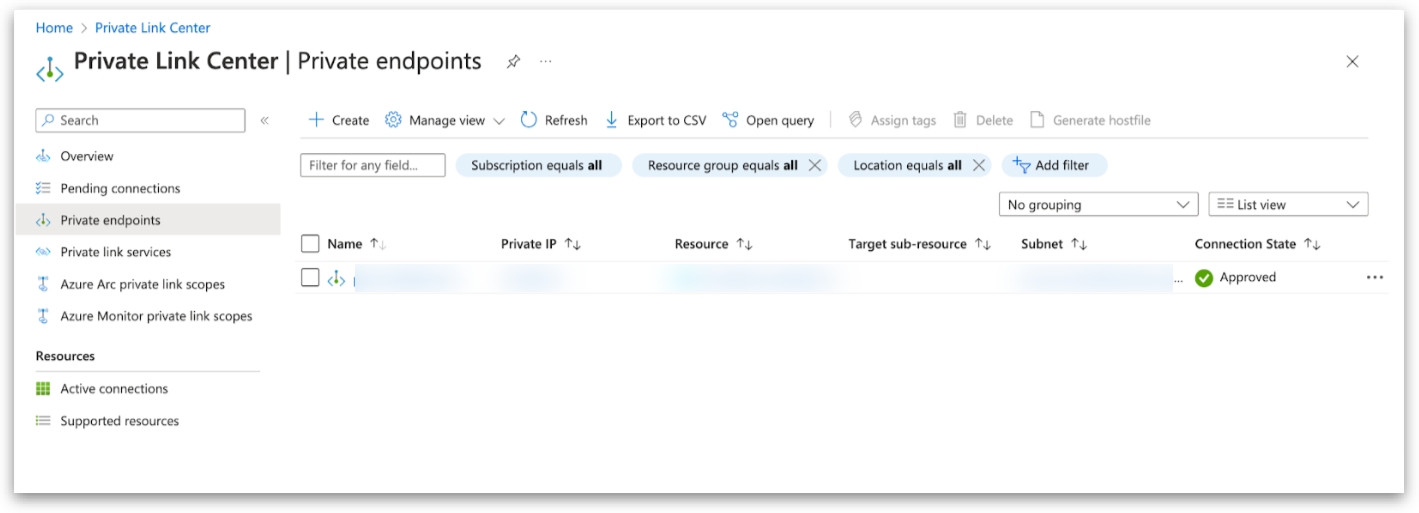The width and height of the screenshot is (1419, 513).
Task: Remove the Resource group equals all filter
Action: (815, 166)
